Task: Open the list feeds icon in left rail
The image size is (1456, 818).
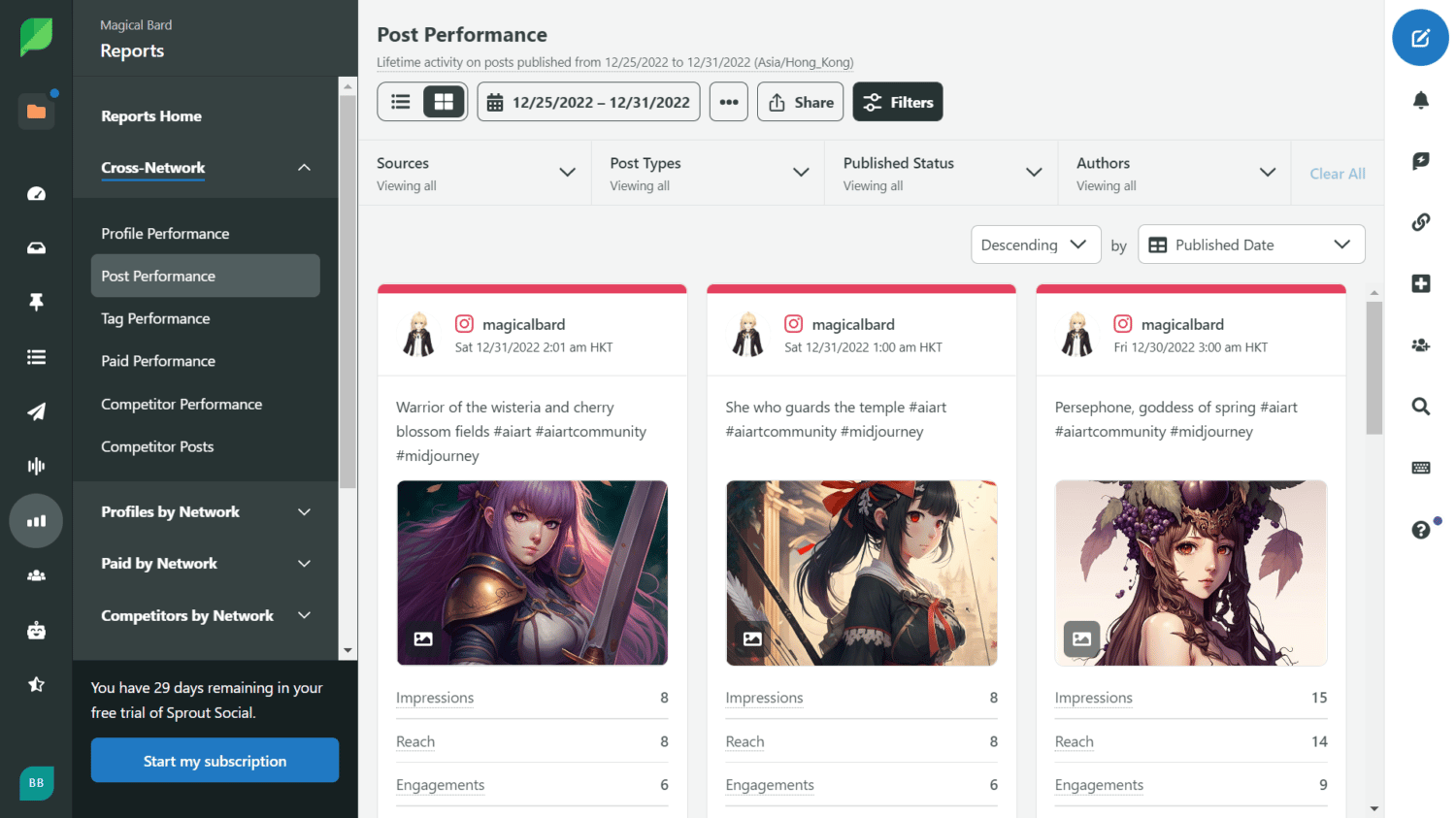Action: pos(36,357)
